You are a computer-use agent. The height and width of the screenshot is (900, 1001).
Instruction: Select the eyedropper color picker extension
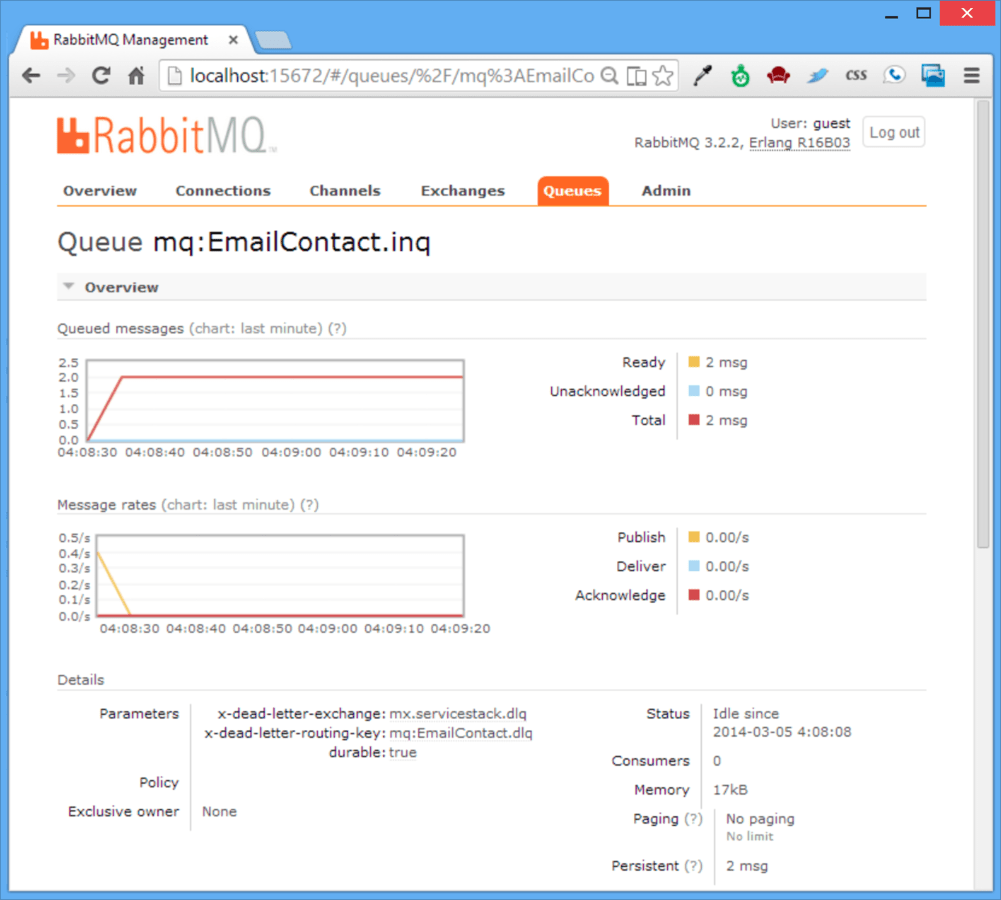tap(703, 74)
